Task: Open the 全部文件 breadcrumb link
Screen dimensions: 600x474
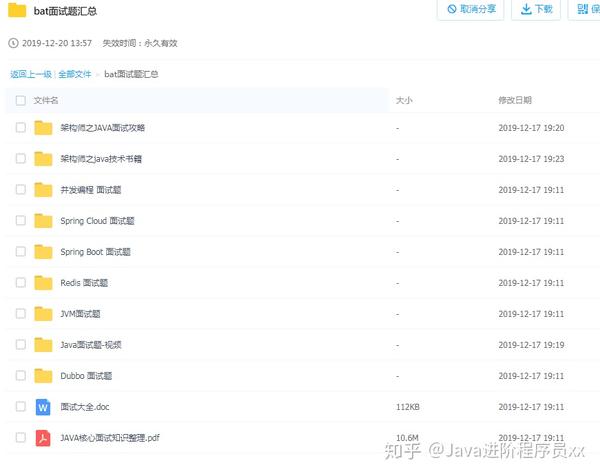Action: pyautogui.click(x=75, y=74)
